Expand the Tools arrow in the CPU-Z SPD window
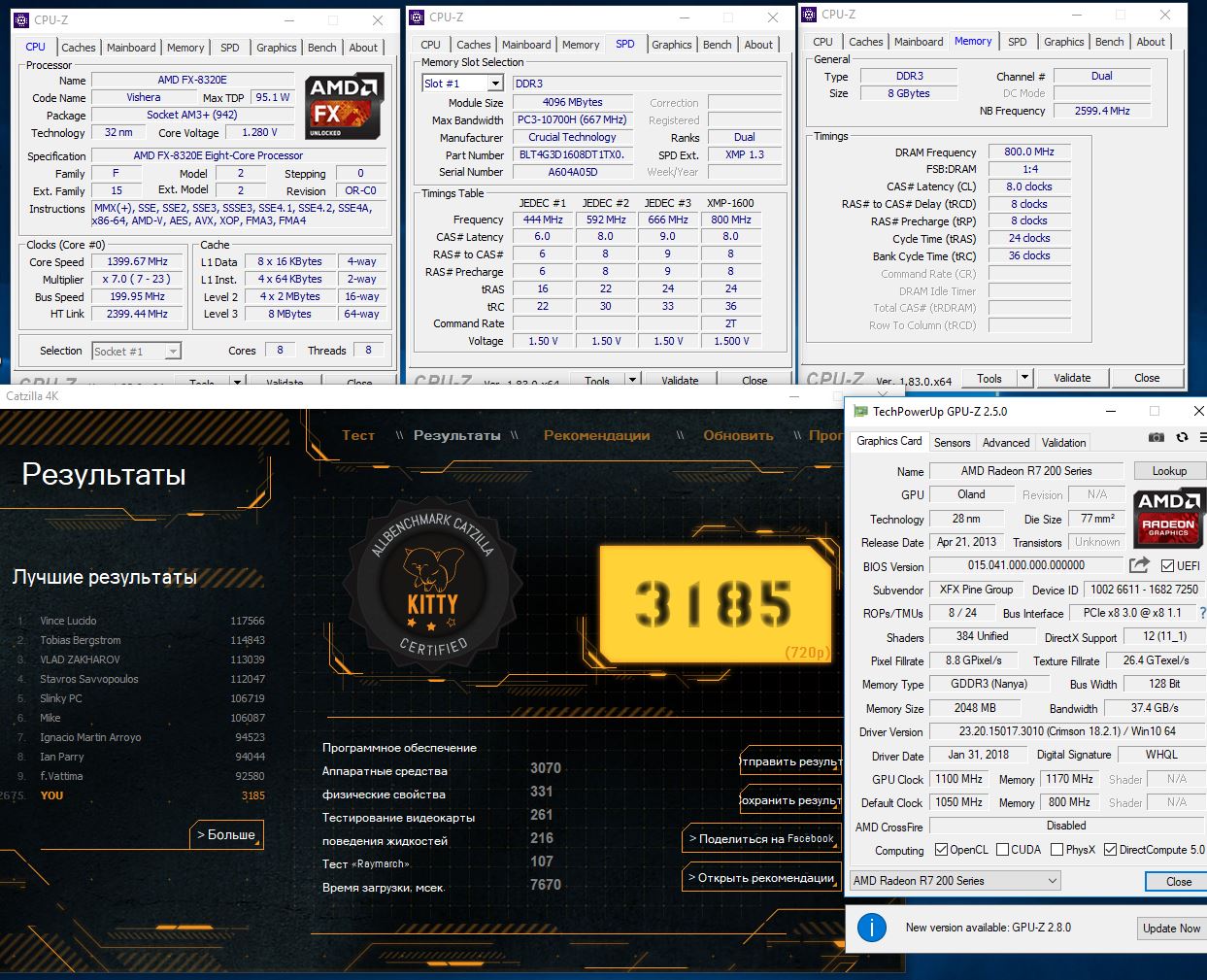Viewport: 1207px width, 980px height. click(632, 380)
